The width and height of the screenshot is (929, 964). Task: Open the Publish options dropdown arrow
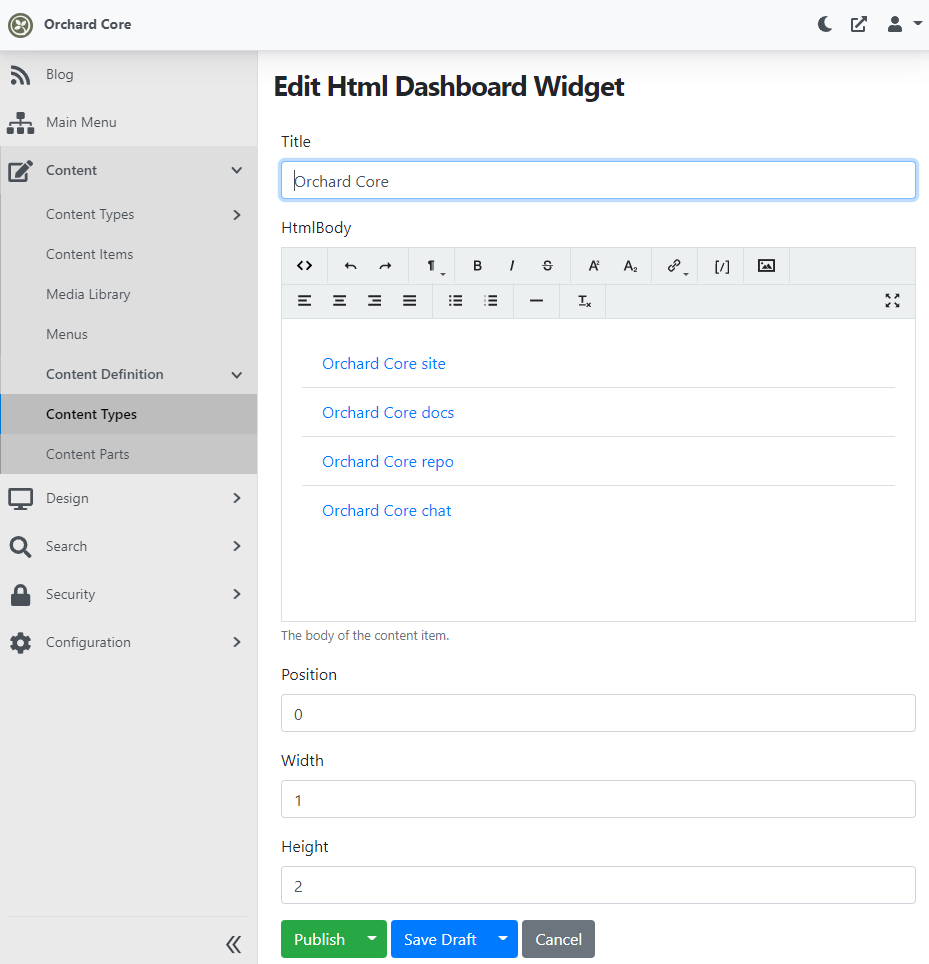pos(372,939)
